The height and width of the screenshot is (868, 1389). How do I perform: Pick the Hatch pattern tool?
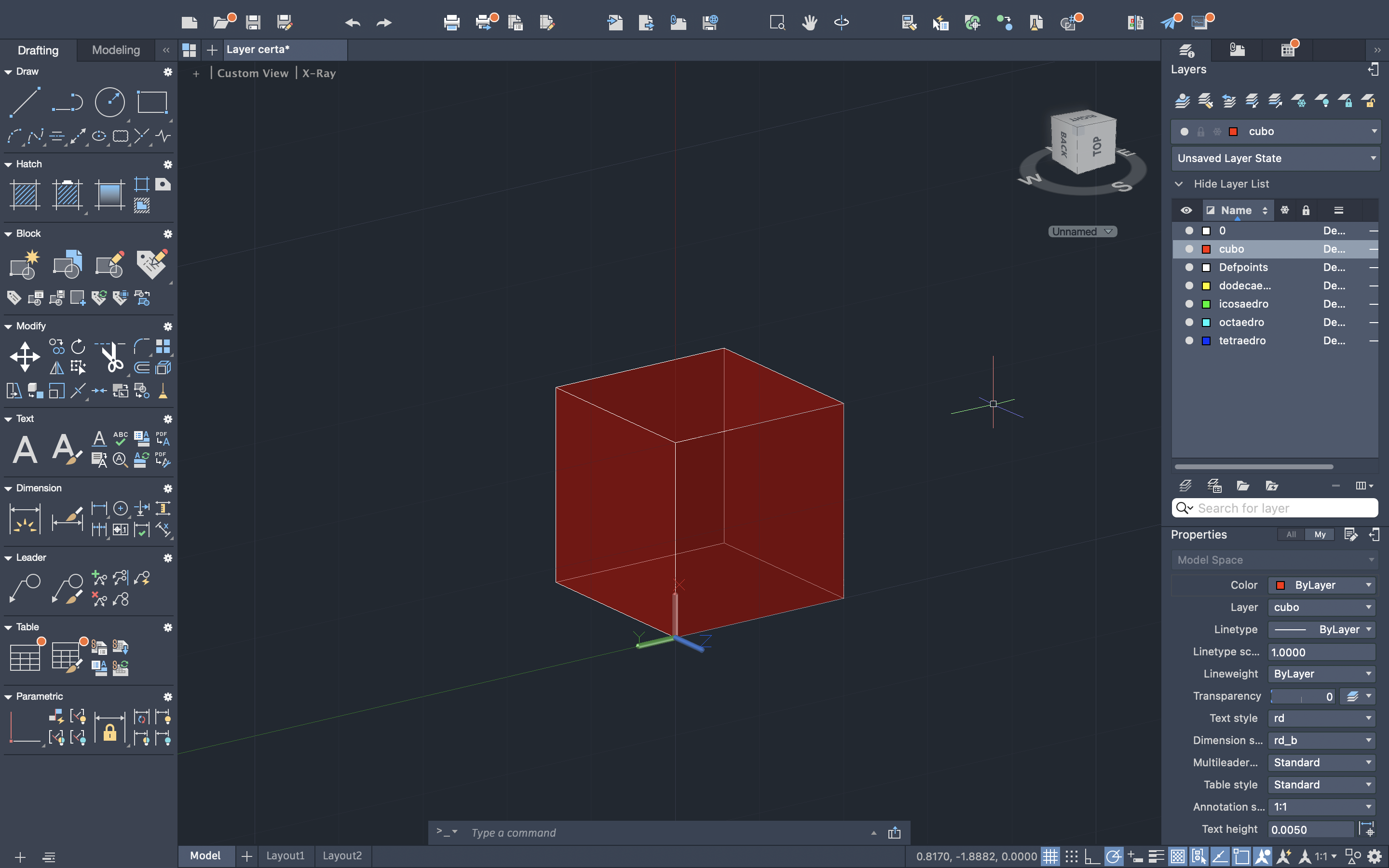coord(25,195)
